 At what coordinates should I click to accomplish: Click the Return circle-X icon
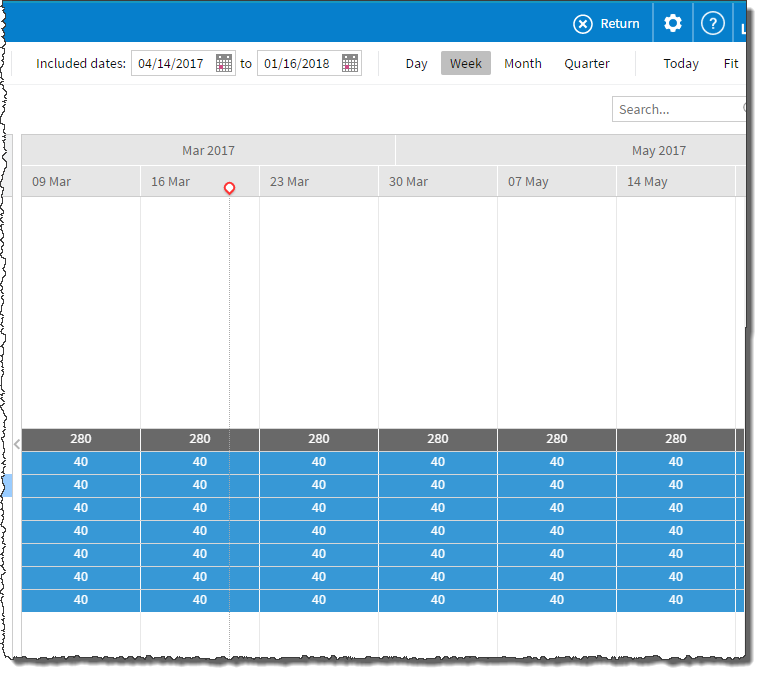pyautogui.click(x=583, y=24)
